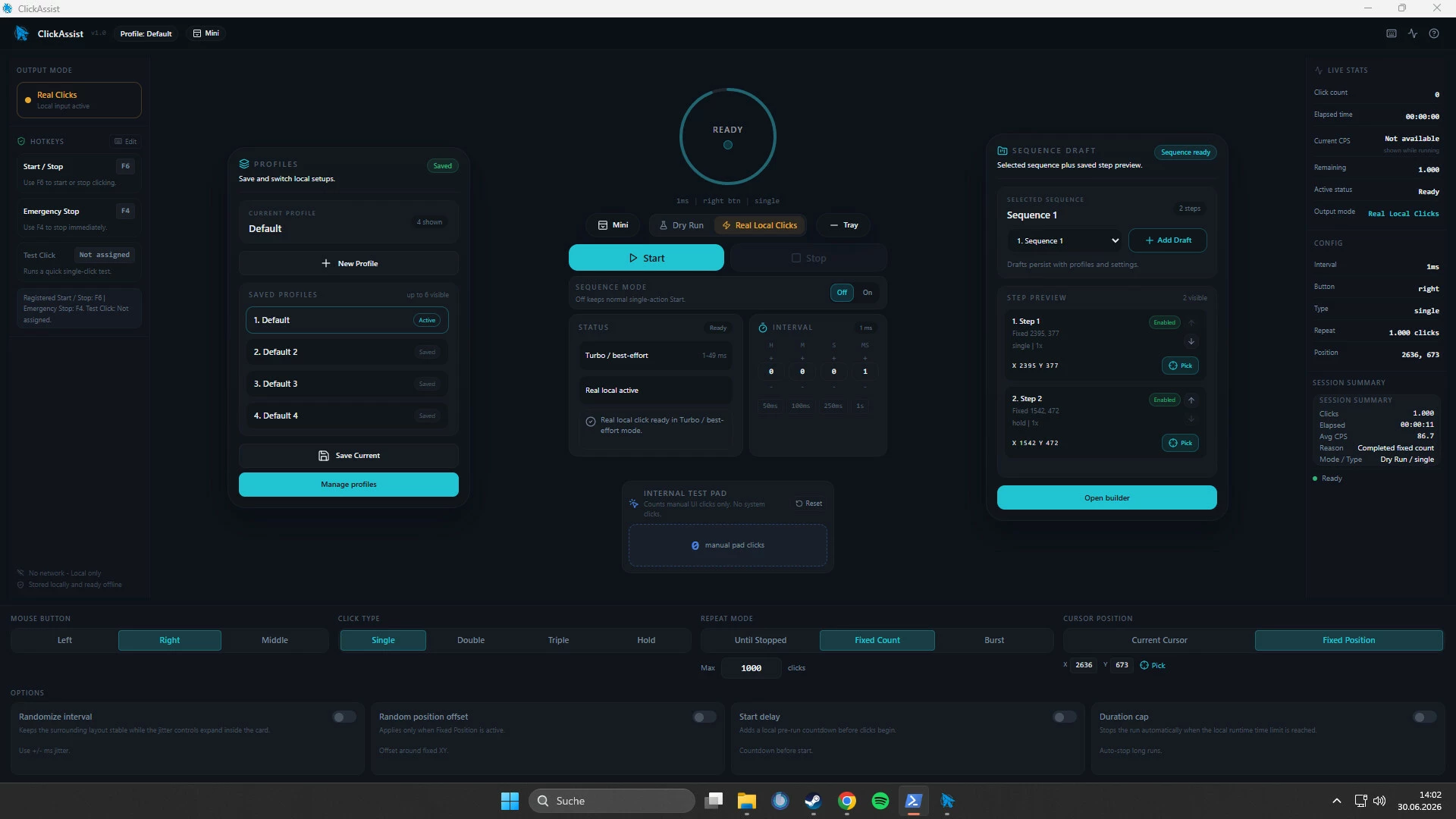Turn Sequence Mode On
Image resolution: width=1456 pixels, height=819 pixels.
(x=868, y=293)
